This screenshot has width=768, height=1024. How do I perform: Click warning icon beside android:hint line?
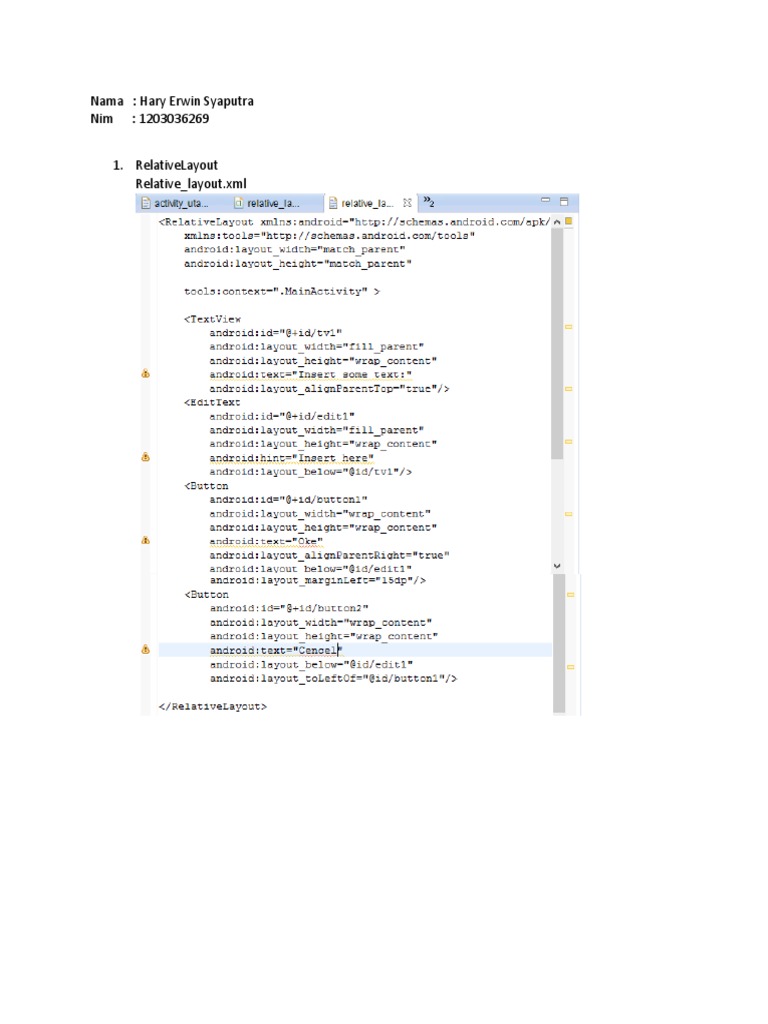point(146,457)
